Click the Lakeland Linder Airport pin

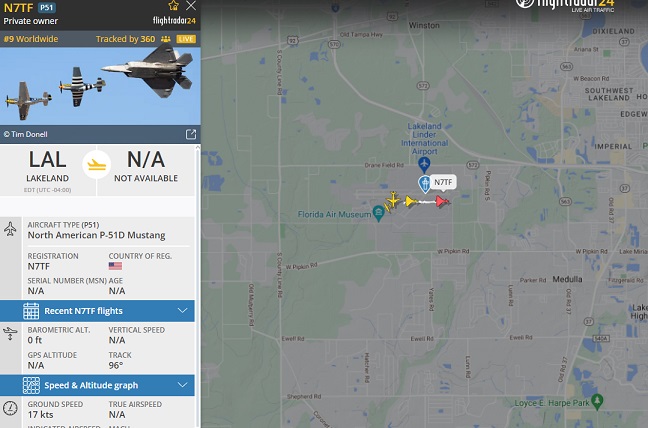[424, 165]
